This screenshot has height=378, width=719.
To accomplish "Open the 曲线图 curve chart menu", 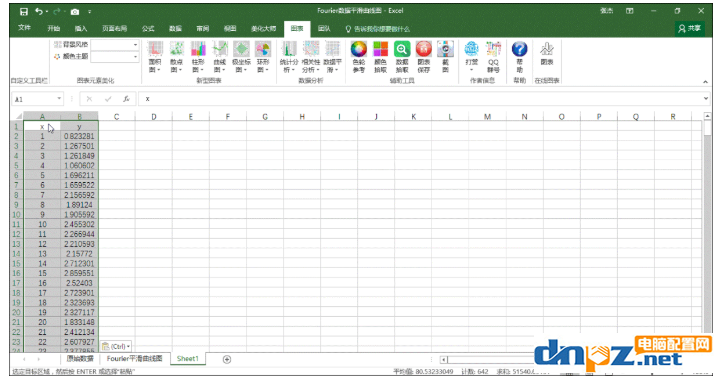I will coord(220,57).
